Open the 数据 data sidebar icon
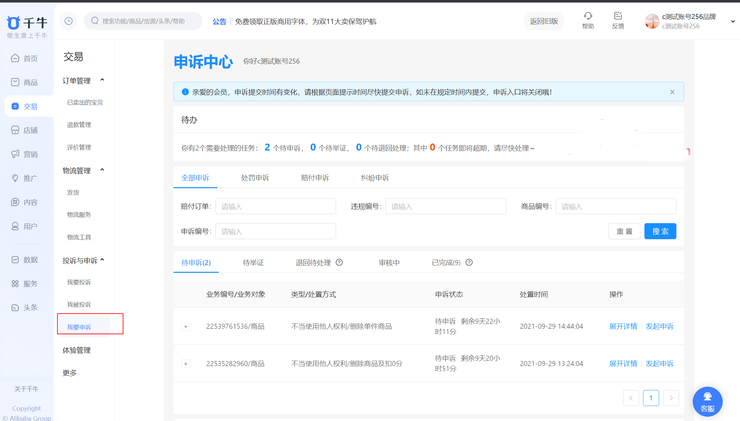 pyautogui.click(x=15, y=260)
